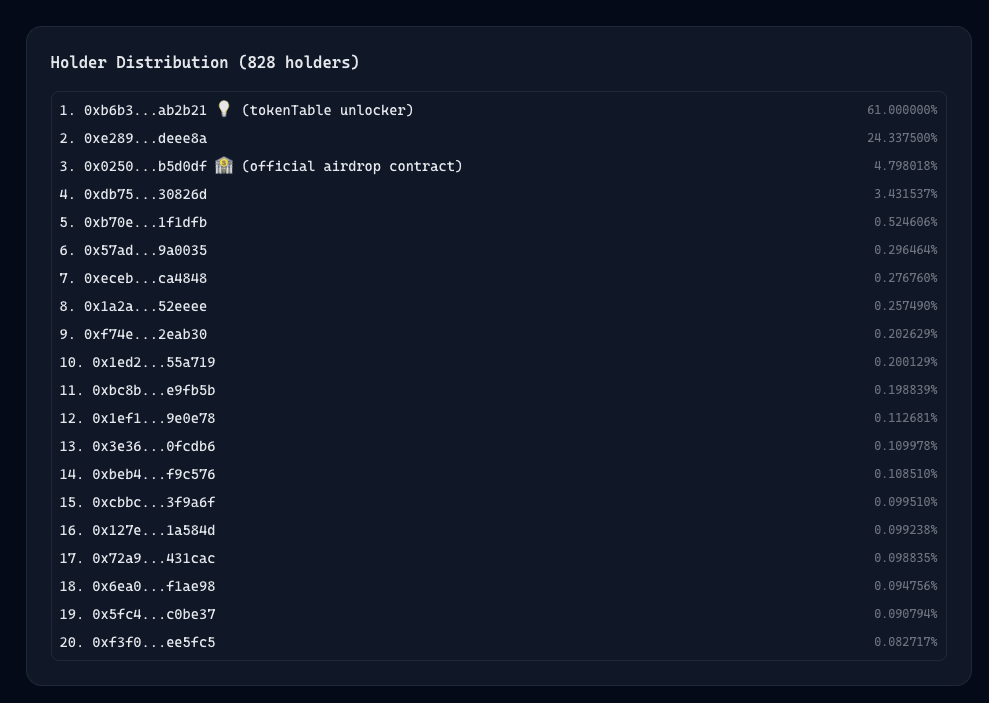
Task: Click the Holder Distribution (828 holders) heading
Action: 204,62
